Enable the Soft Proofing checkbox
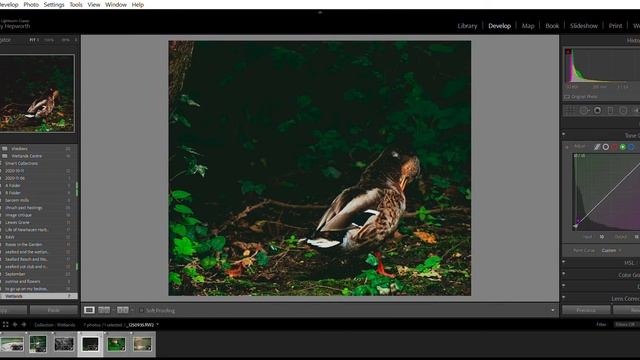 point(142,311)
